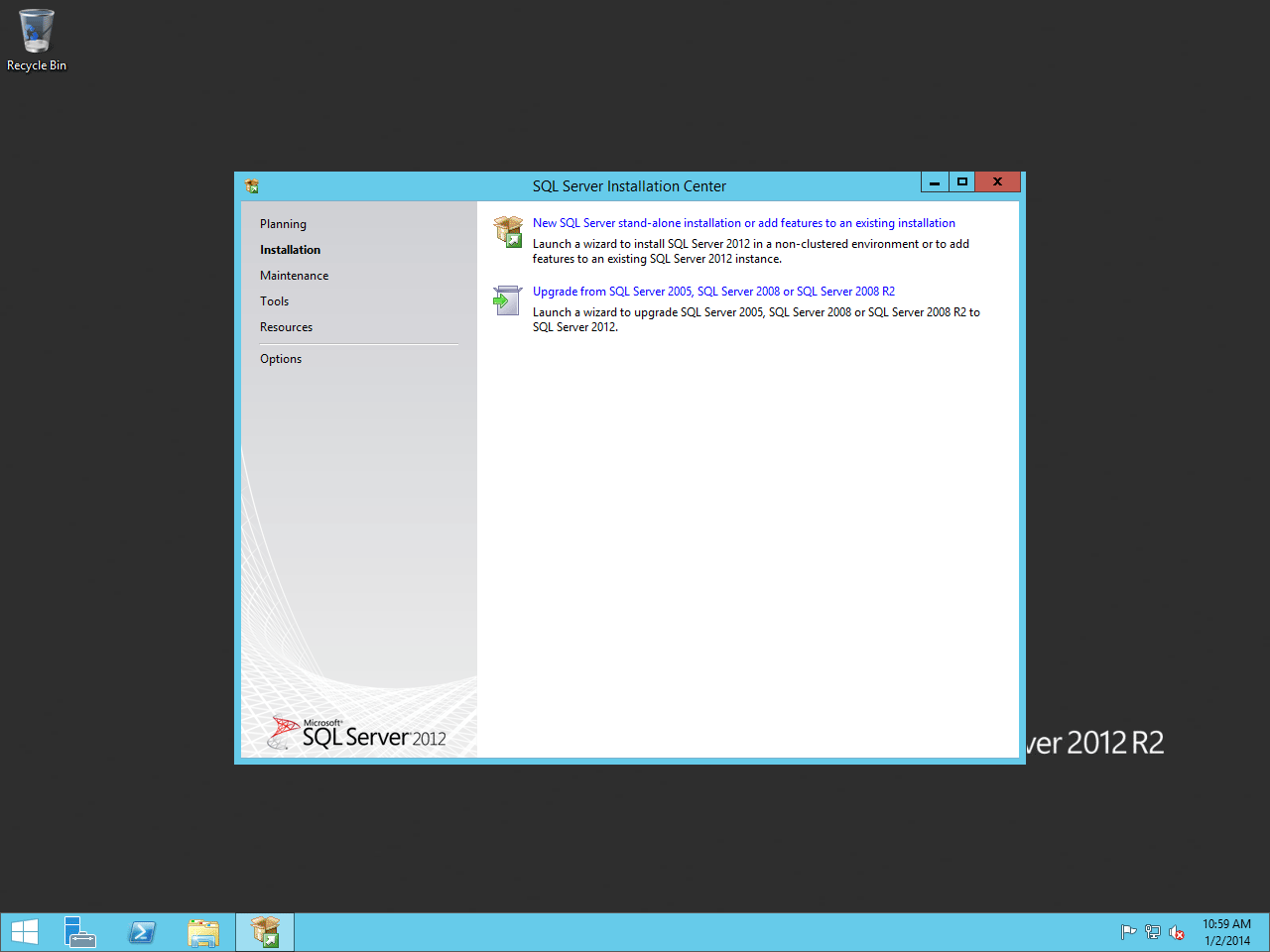
Task: Click the 'SQL Server Installation Center' title text
Action: (629, 186)
